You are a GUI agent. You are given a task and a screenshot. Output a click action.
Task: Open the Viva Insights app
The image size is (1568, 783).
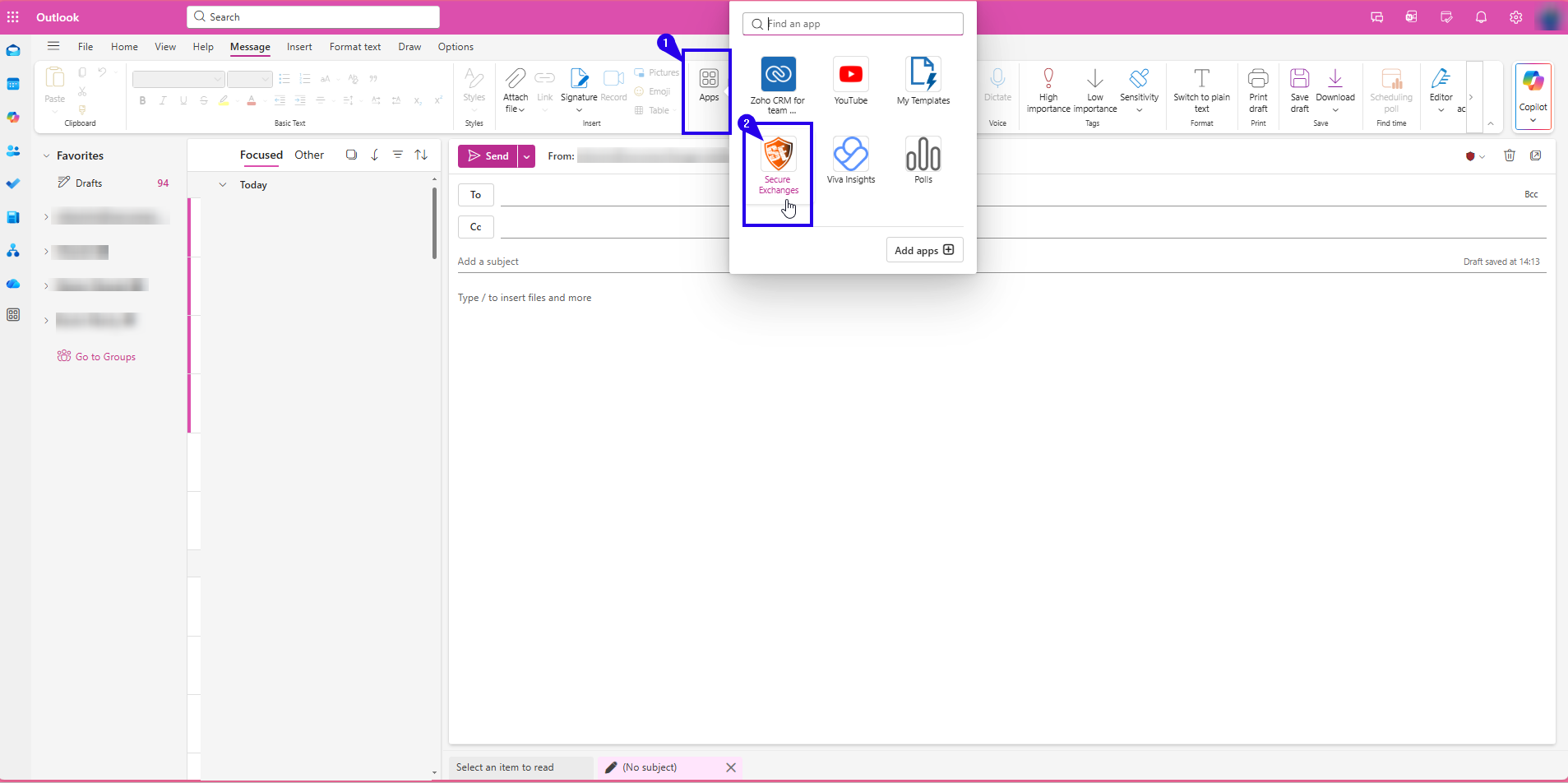[x=850, y=160]
